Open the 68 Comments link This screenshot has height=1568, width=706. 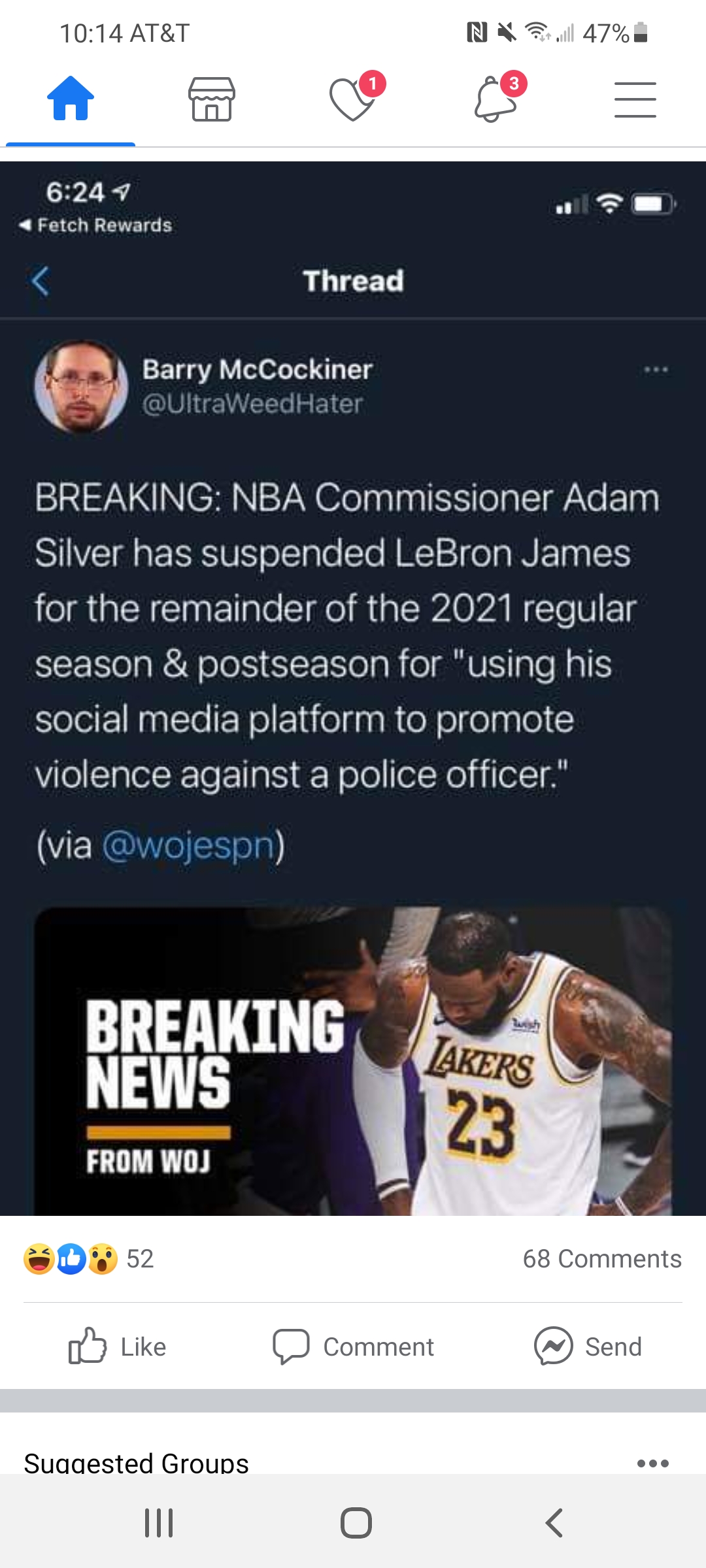[602, 1258]
